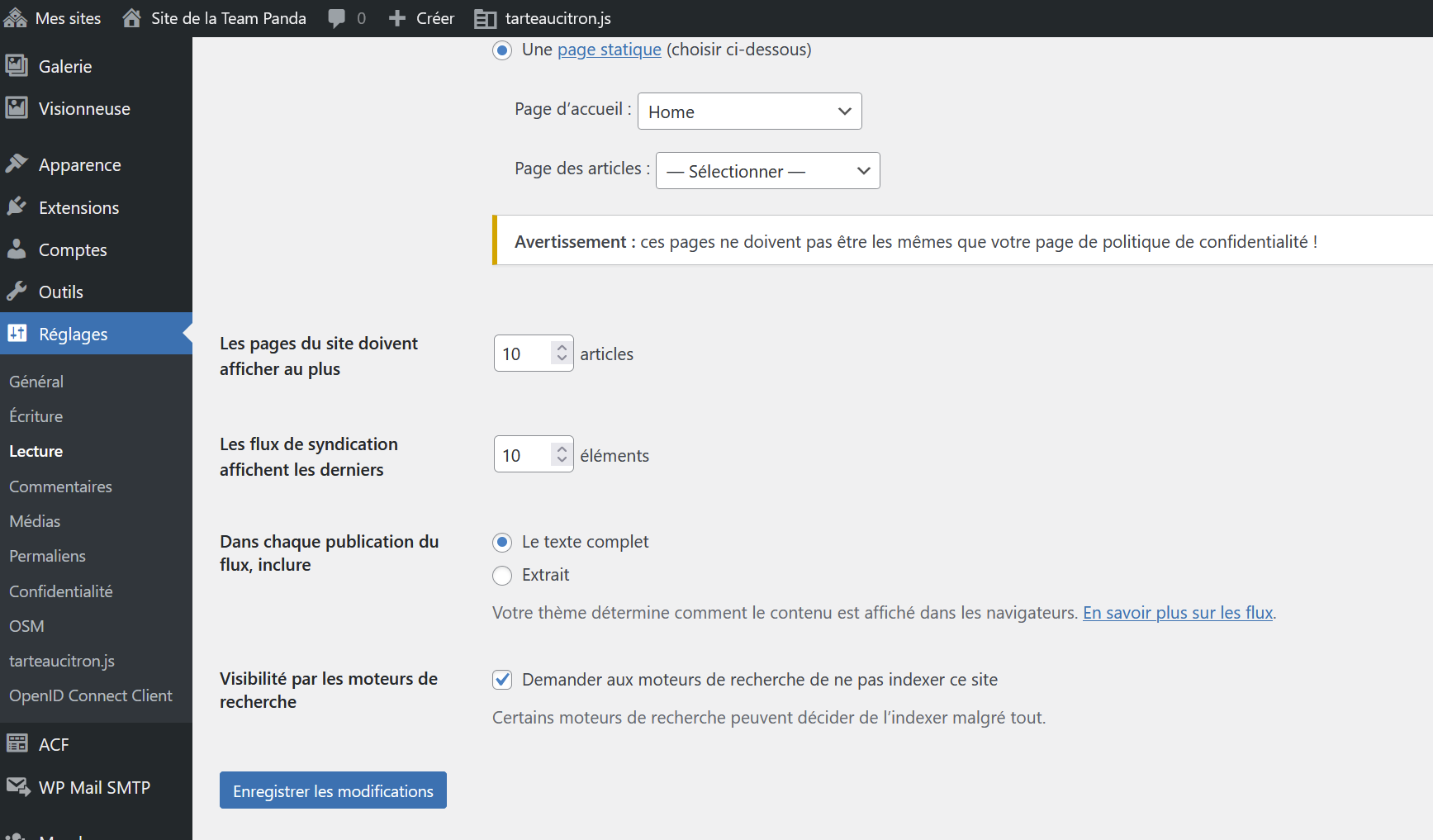Open the WP Mail SMTP menu label
The image size is (1433, 840).
pyautogui.click(x=95, y=787)
